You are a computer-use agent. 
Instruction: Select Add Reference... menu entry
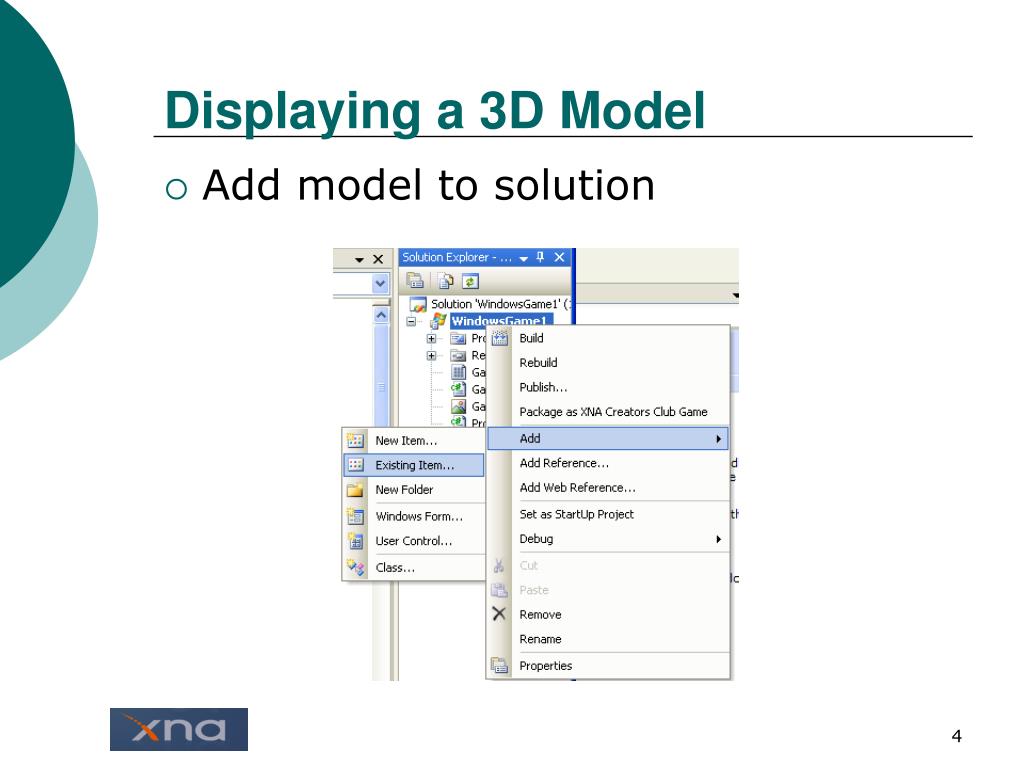click(x=609, y=463)
